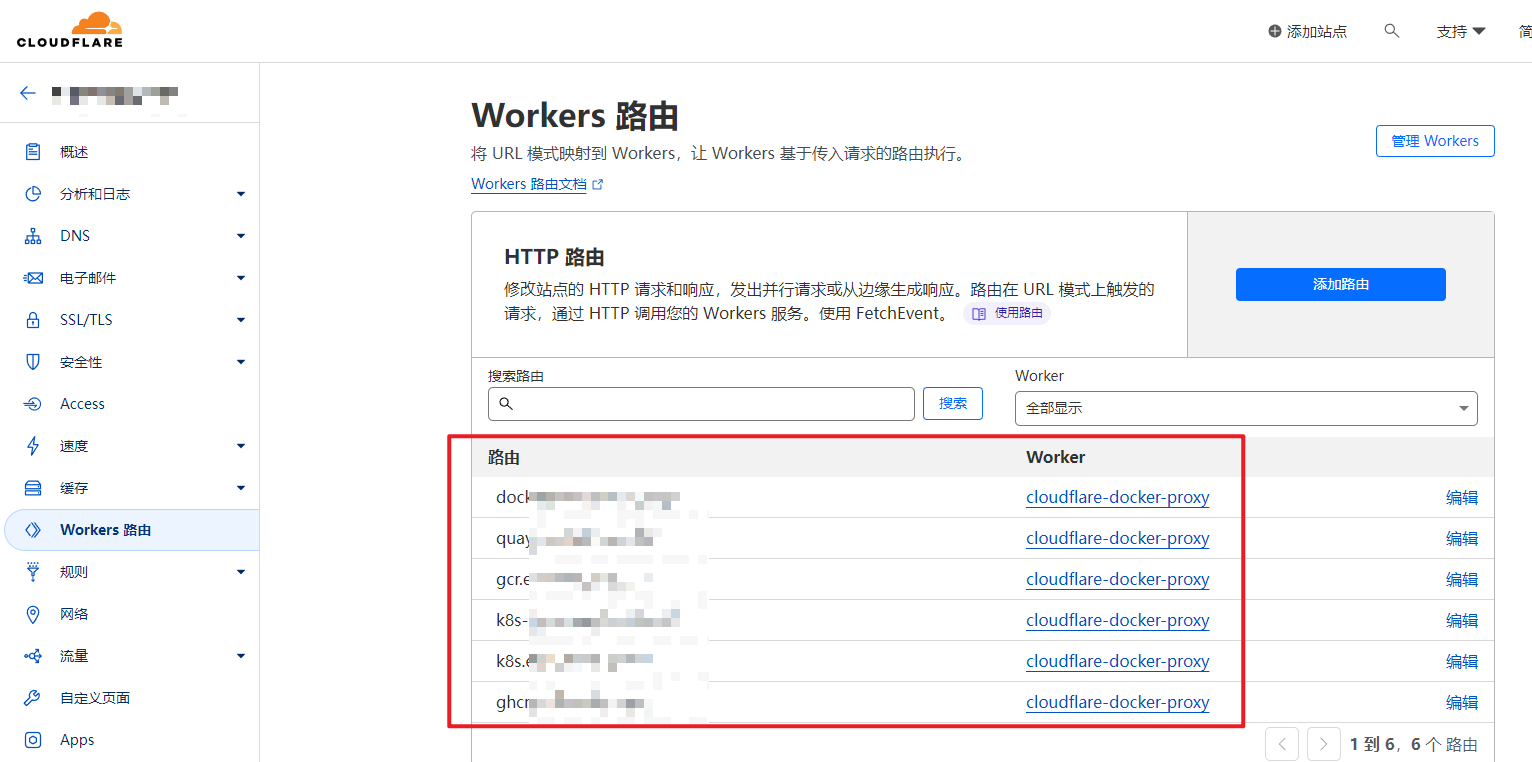Expand the 分析和日志 submenu arrow
The width and height of the screenshot is (1532, 762).
(x=241, y=194)
